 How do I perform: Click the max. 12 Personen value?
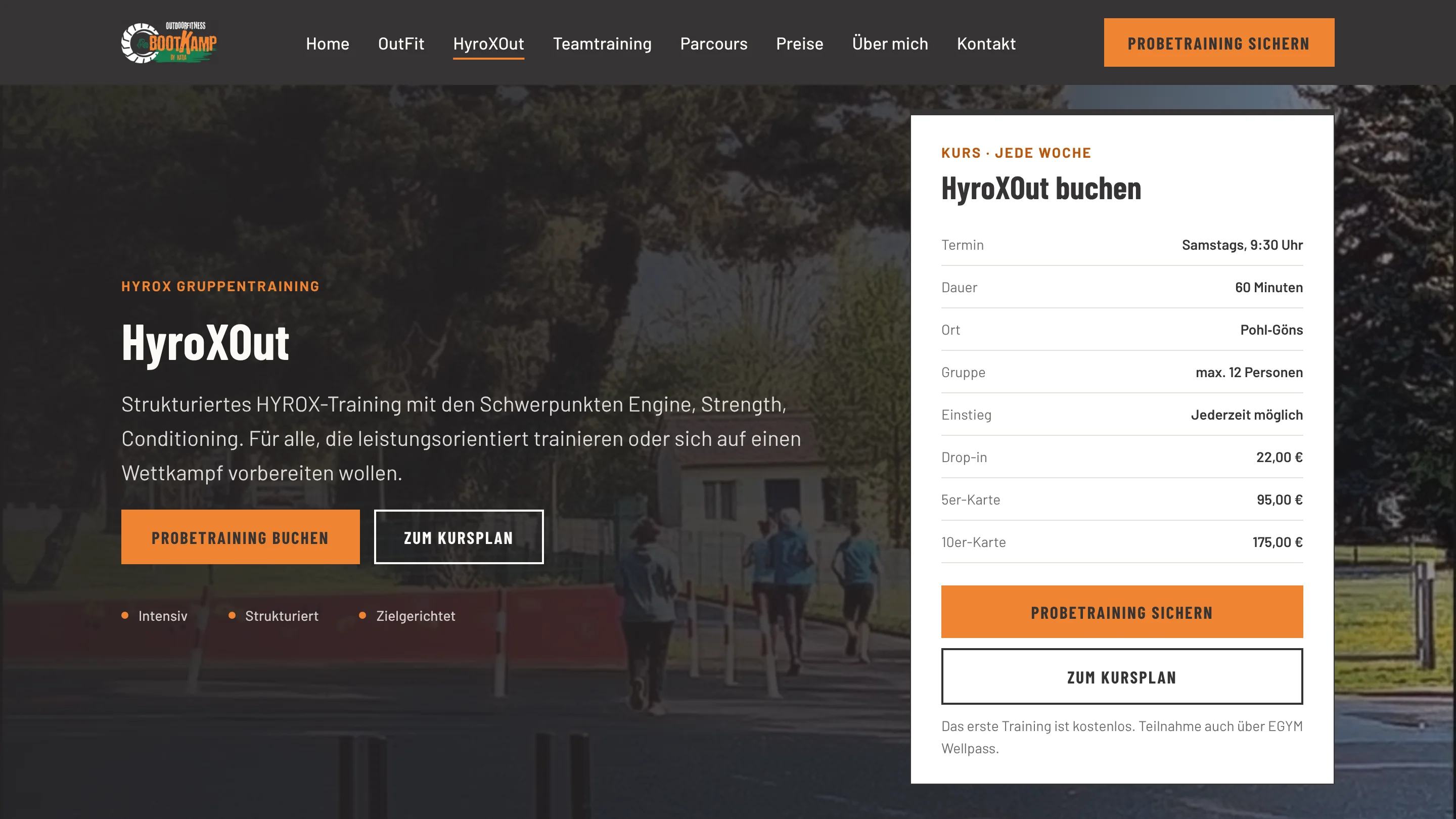pyautogui.click(x=1249, y=372)
